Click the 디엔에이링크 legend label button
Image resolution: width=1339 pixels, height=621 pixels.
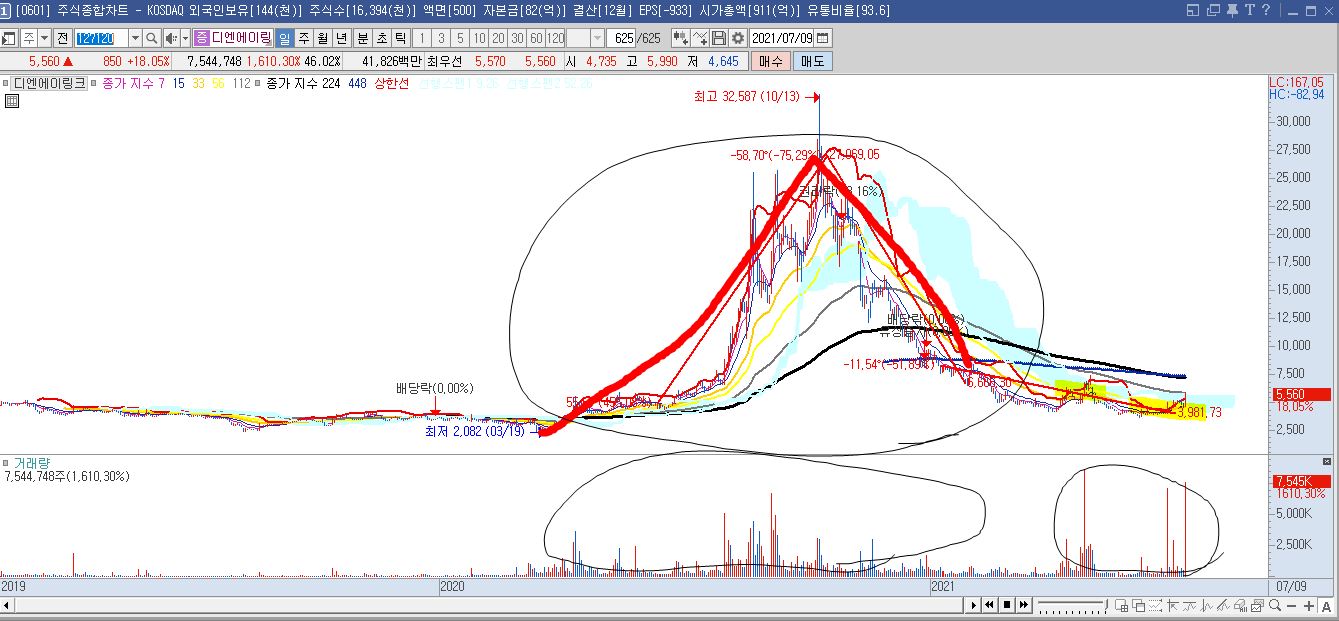[x=47, y=84]
